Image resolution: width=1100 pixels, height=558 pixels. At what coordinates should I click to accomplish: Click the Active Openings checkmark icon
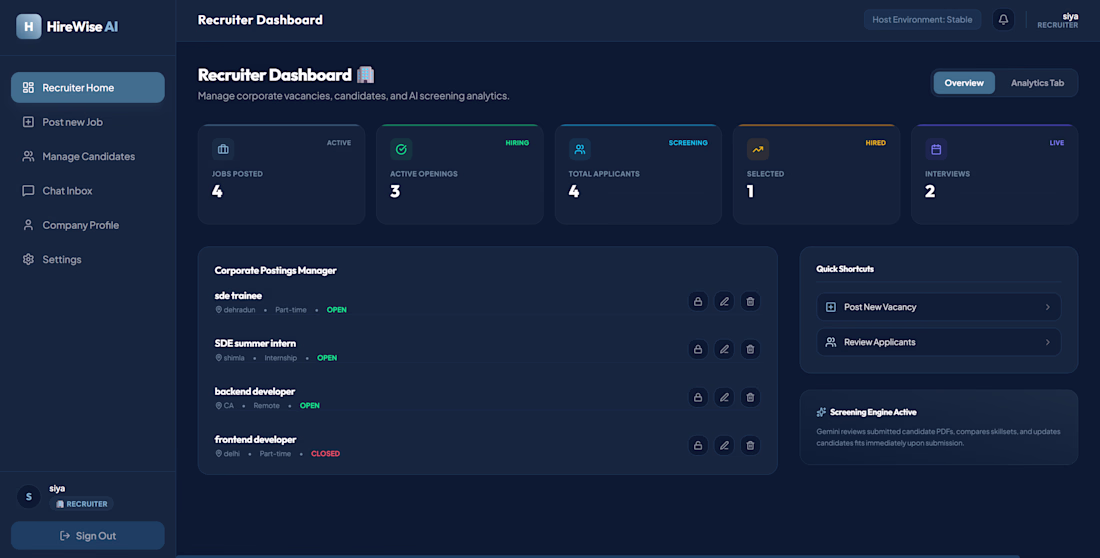(401, 149)
